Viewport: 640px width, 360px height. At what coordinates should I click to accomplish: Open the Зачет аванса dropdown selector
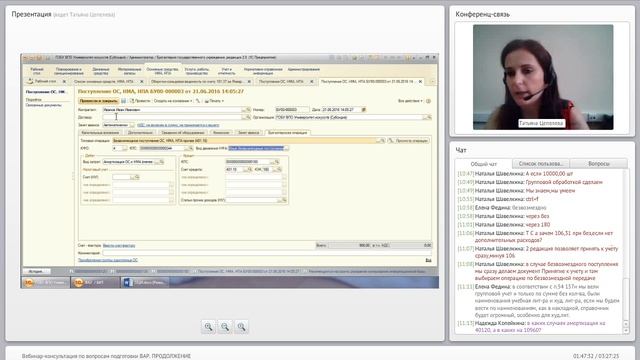tap(131, 125)
